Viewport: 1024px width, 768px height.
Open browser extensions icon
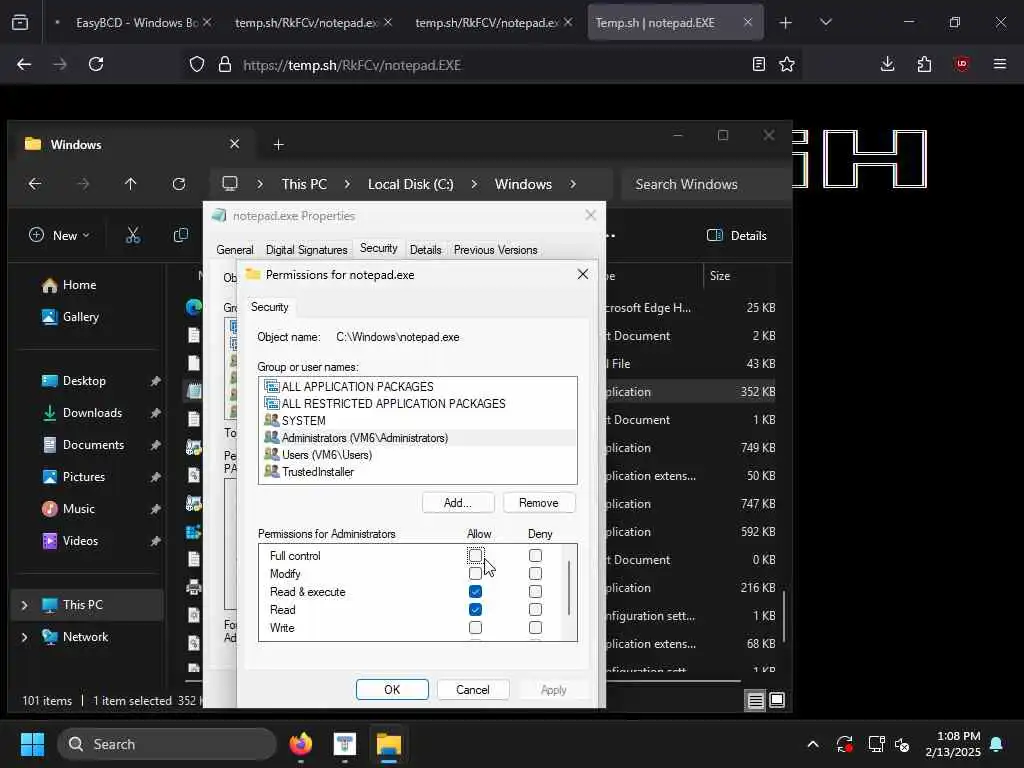coord(924,64)
